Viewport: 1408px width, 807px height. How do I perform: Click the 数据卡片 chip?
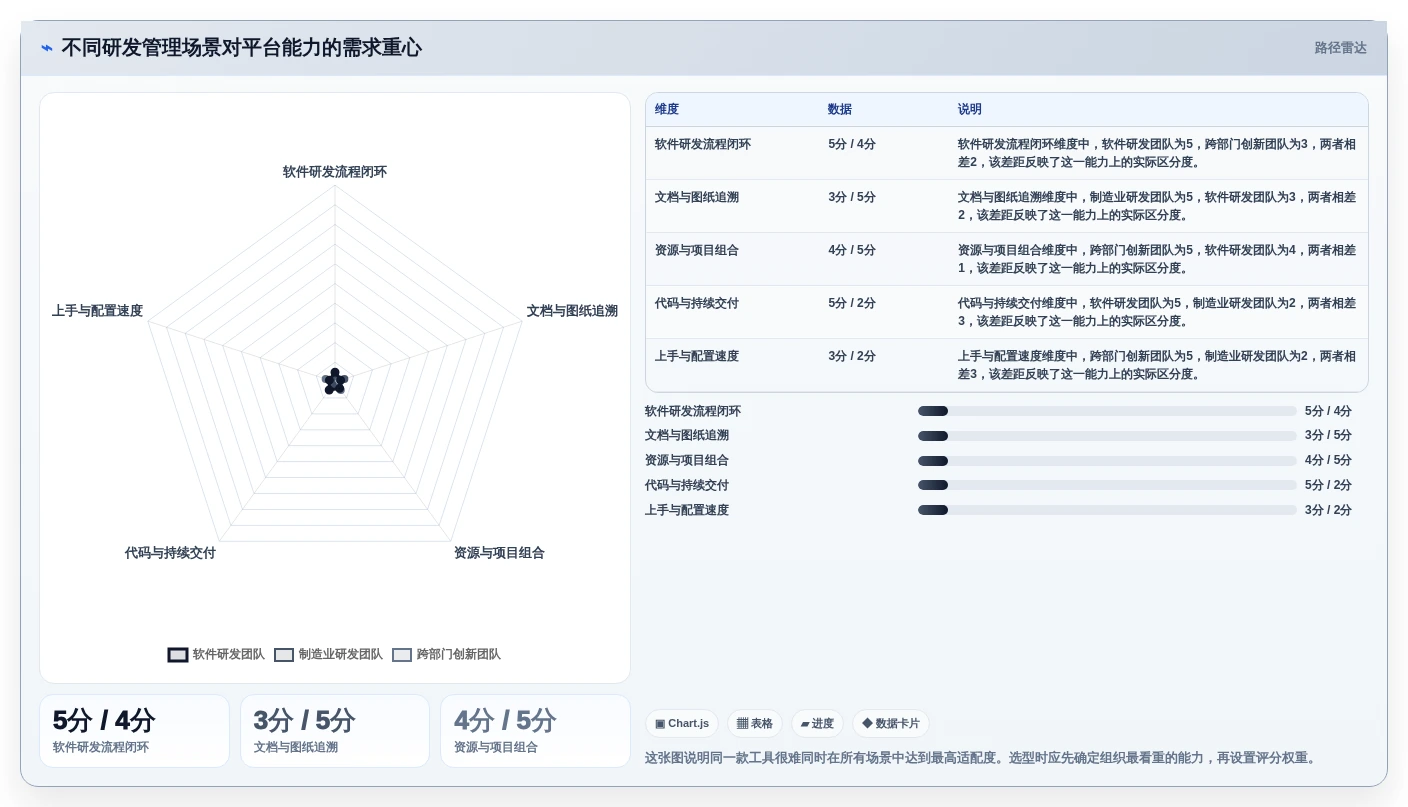pyautogui.click(x=891, y=723)
